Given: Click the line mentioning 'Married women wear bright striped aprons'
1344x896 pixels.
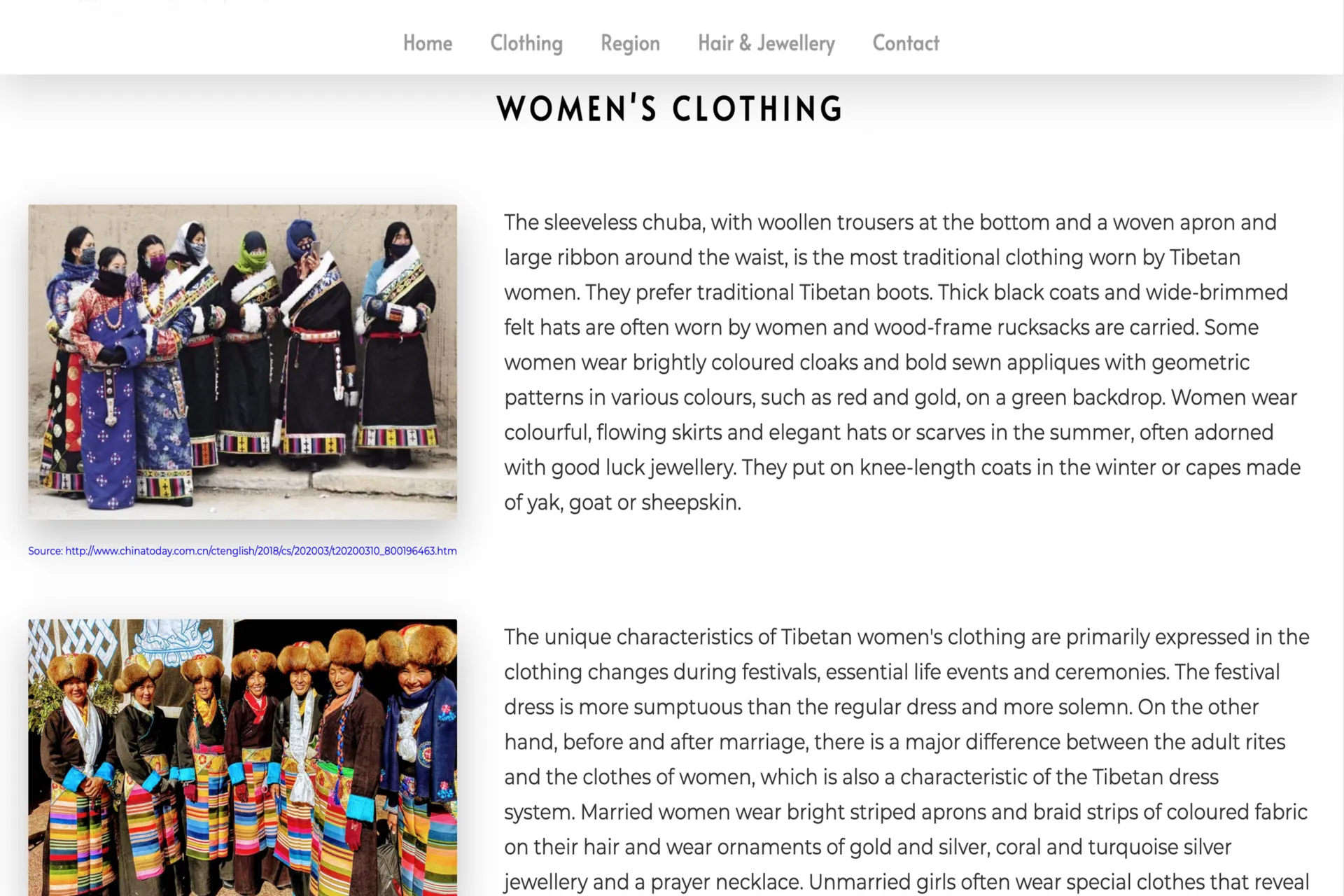Looking at the screenshot, I should (x=906, y=812).
